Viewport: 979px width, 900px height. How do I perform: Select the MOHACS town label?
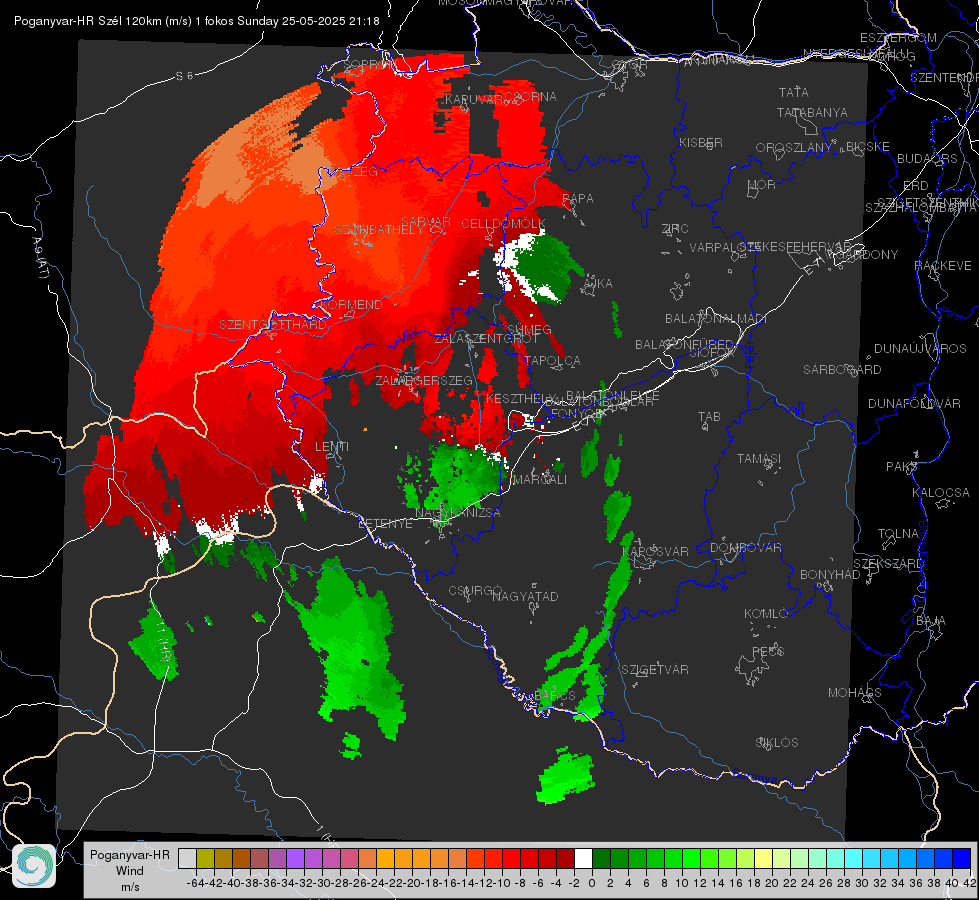[x=854, y=693]
